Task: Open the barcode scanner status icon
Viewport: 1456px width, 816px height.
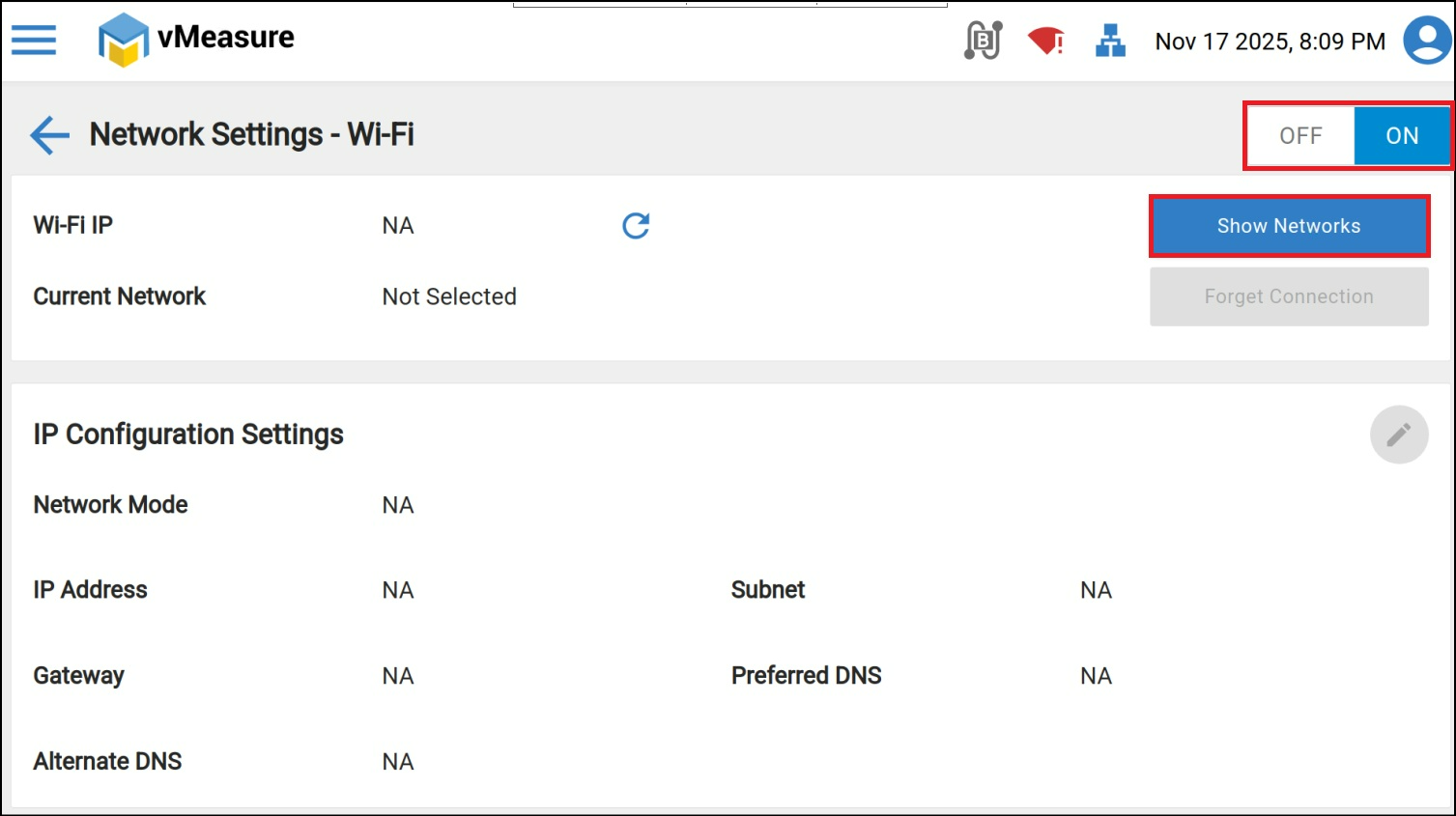Action: 984,41
